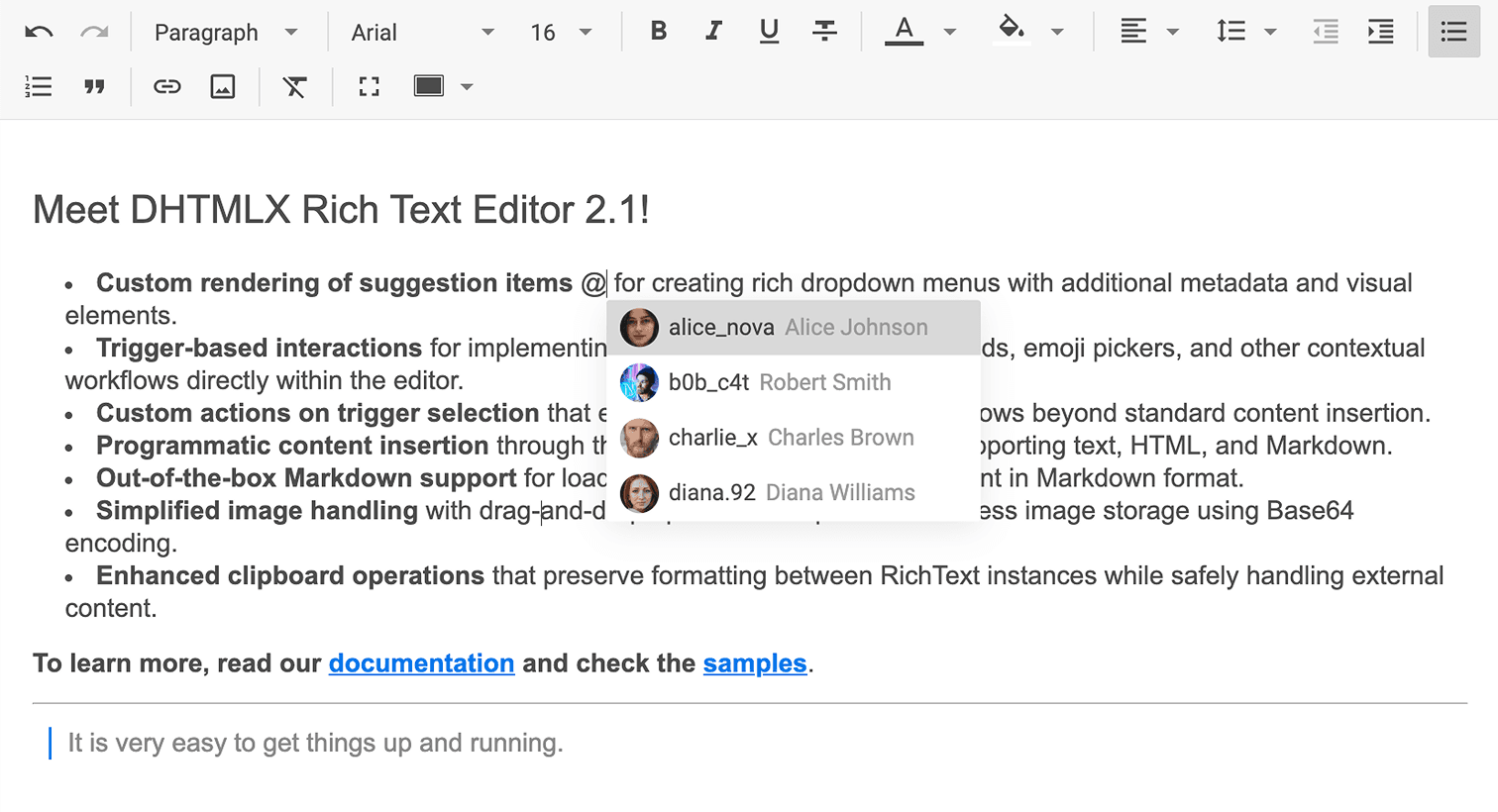Toggle italic formatting
The image size is (1498, 812).
(713, 33)
